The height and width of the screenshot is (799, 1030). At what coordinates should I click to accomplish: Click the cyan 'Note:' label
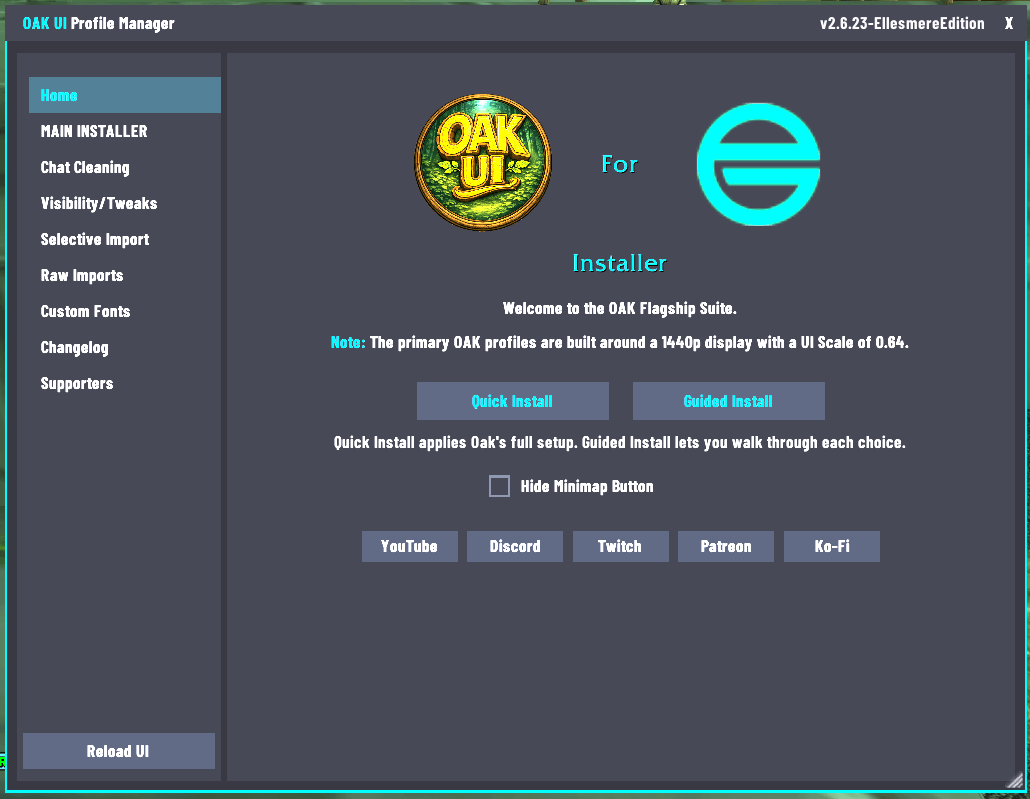[x=347, y=342]
